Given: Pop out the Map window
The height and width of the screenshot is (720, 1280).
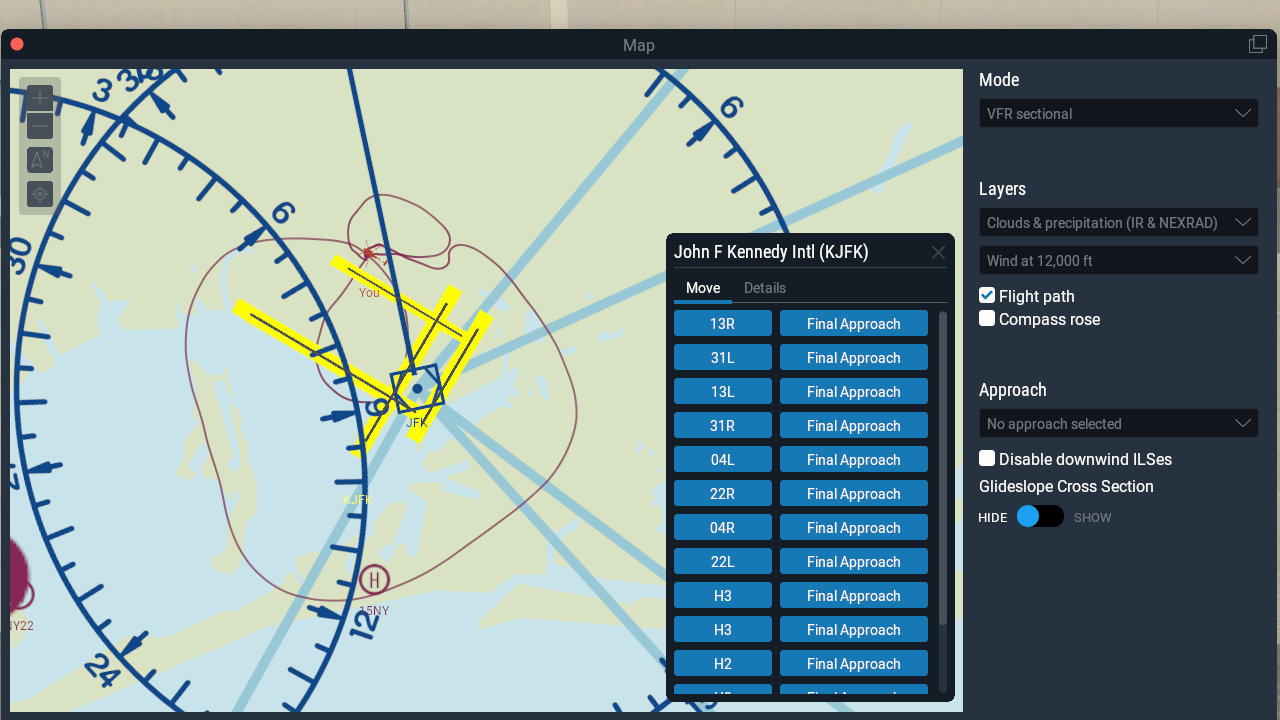Looking at the screenshot, I should pyautogui.click(x=1258, y=44).
